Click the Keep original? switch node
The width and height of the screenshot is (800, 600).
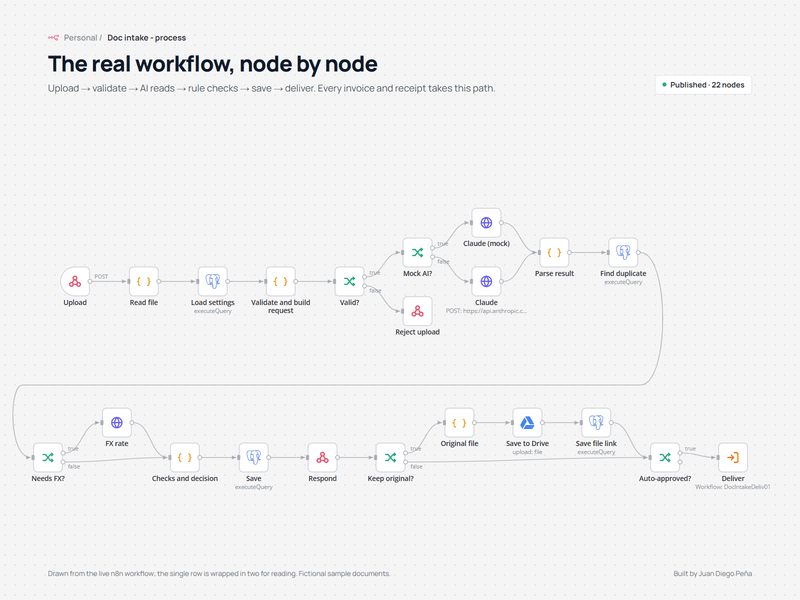[x=390, y=458]
